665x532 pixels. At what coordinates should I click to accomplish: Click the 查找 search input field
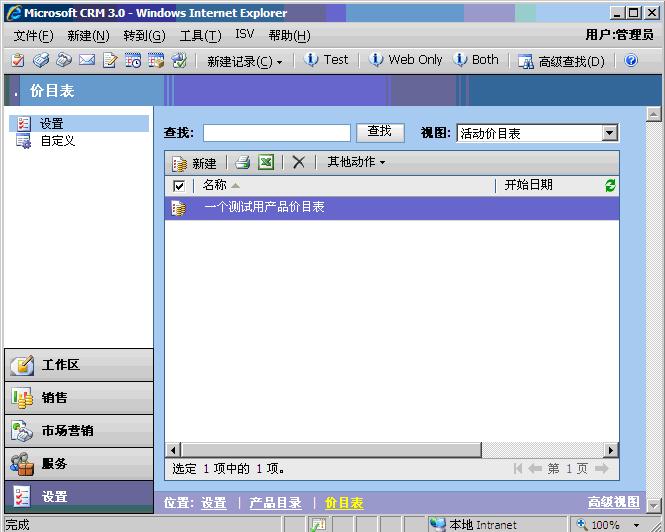(x=277, y=133)
